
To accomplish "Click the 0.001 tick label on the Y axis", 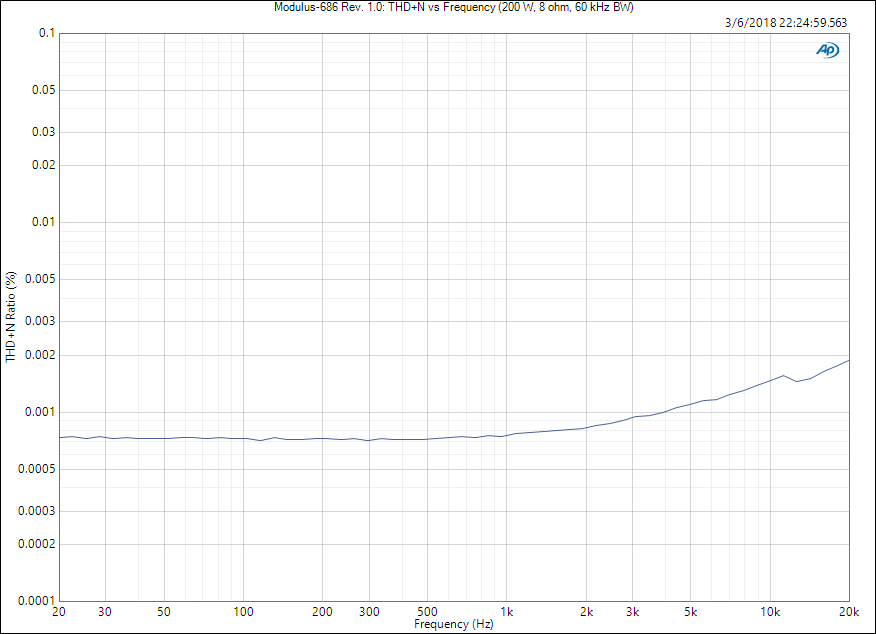I will pyautogui.click(x=41, y=412).
